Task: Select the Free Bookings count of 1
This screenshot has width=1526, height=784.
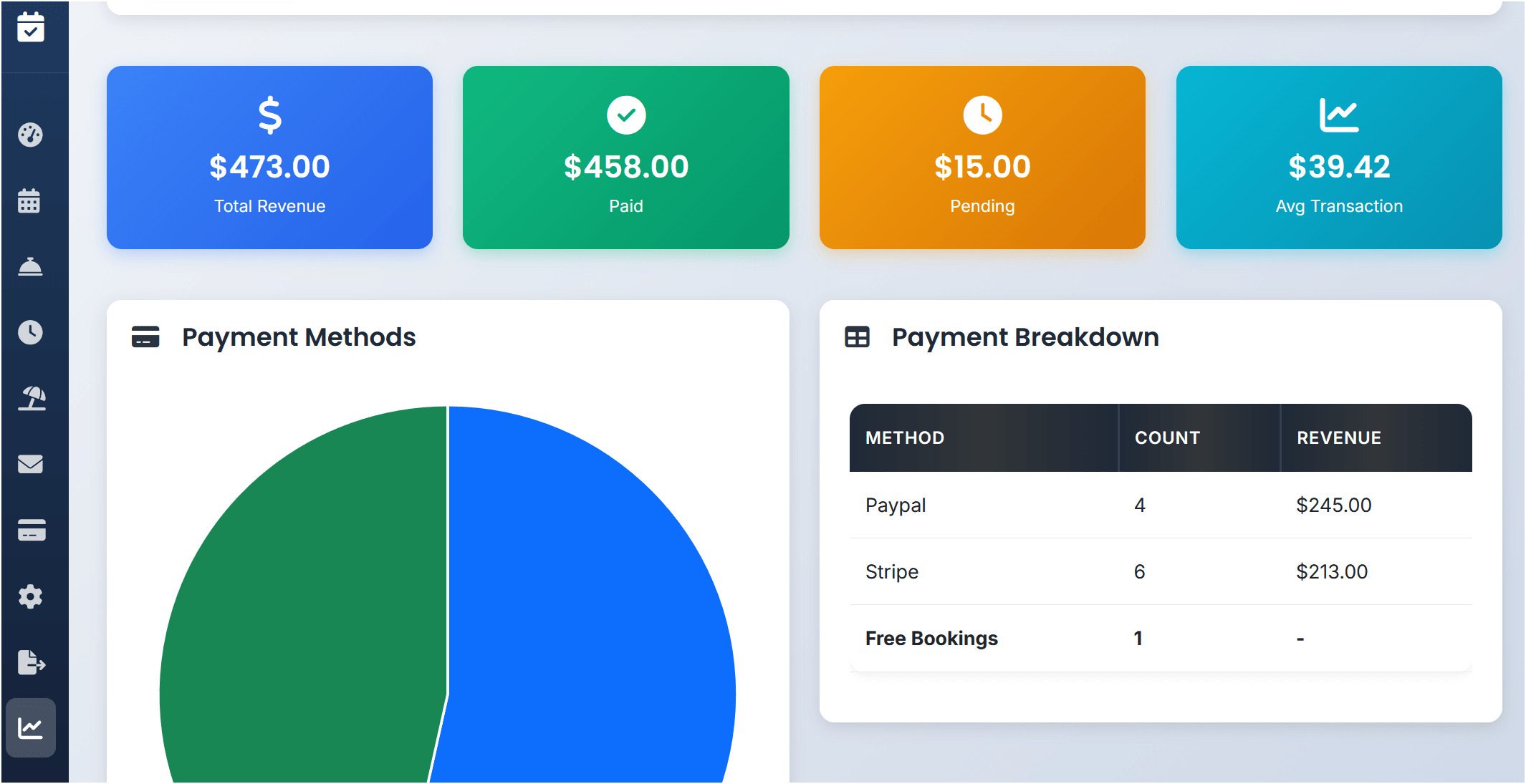Action: 1138,639
